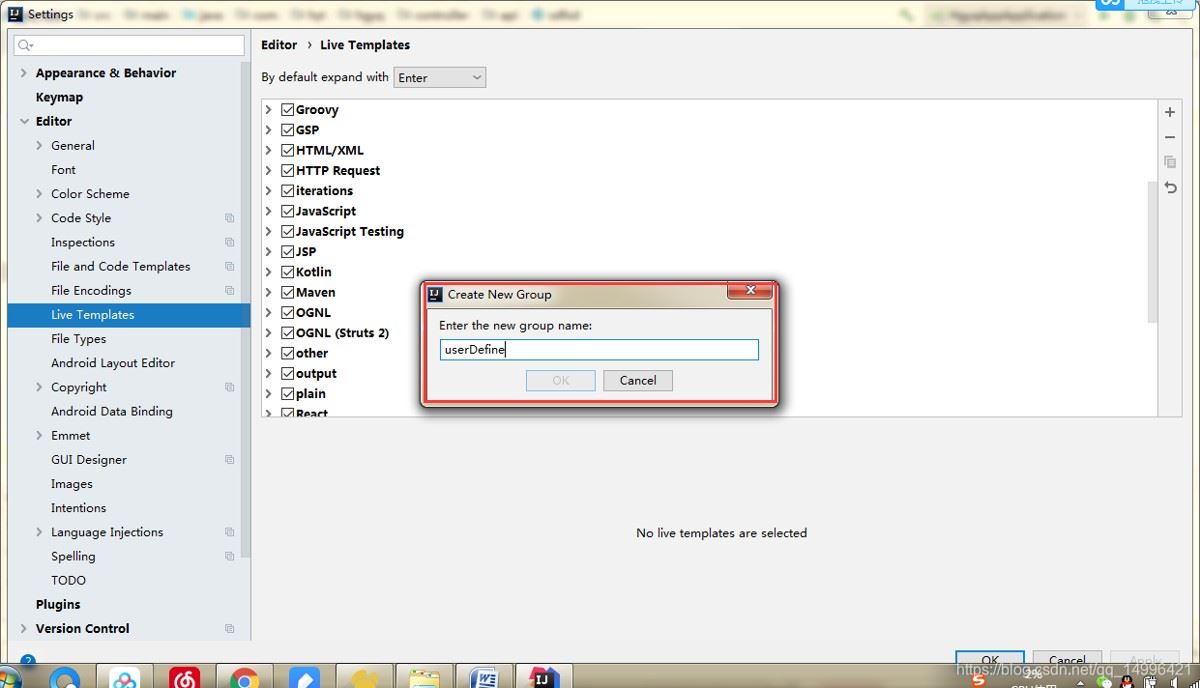Click Cancel in Create New Group dialog
Image resolution: width=1200 pixels, height=688 pixels.
click(638, 380)
